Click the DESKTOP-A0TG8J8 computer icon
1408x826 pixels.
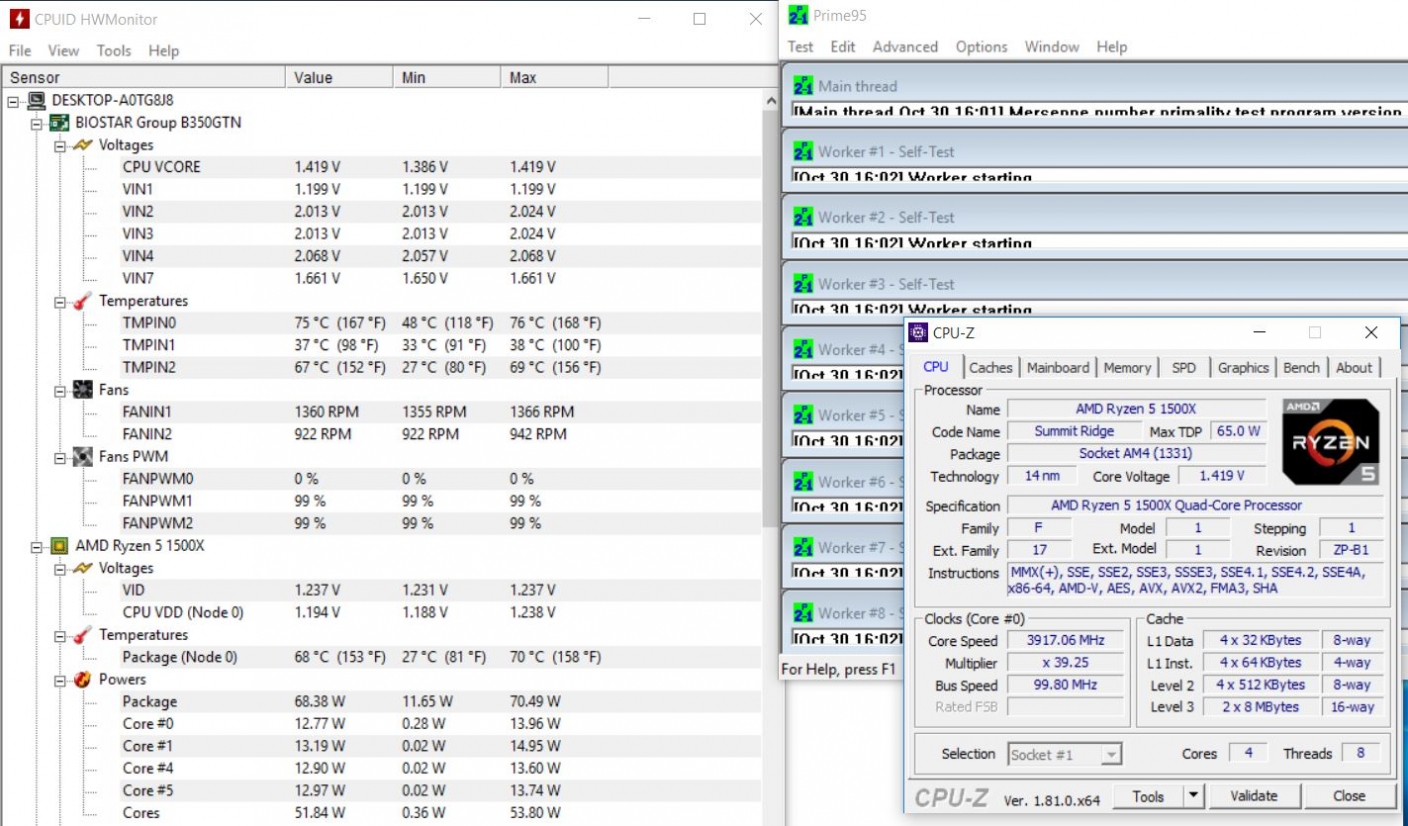(37, 100)
